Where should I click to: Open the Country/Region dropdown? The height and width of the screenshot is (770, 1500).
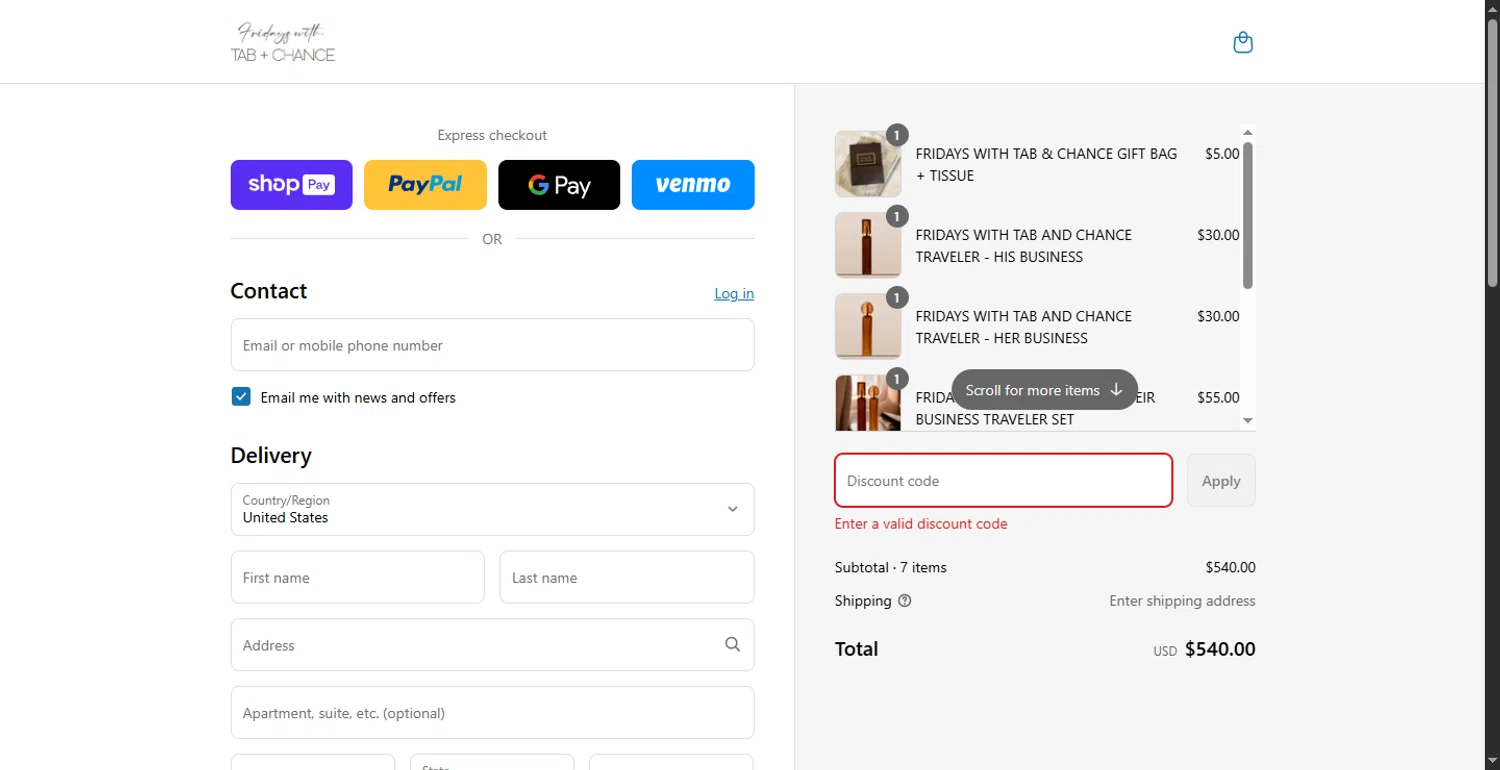click(492, 509)
